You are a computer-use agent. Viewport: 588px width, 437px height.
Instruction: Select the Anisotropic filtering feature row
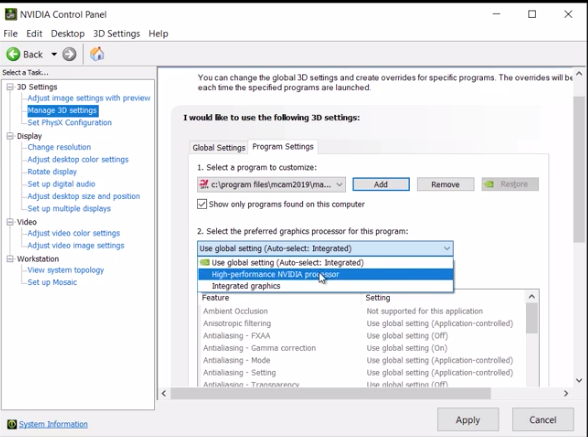(x=362, y=323)
